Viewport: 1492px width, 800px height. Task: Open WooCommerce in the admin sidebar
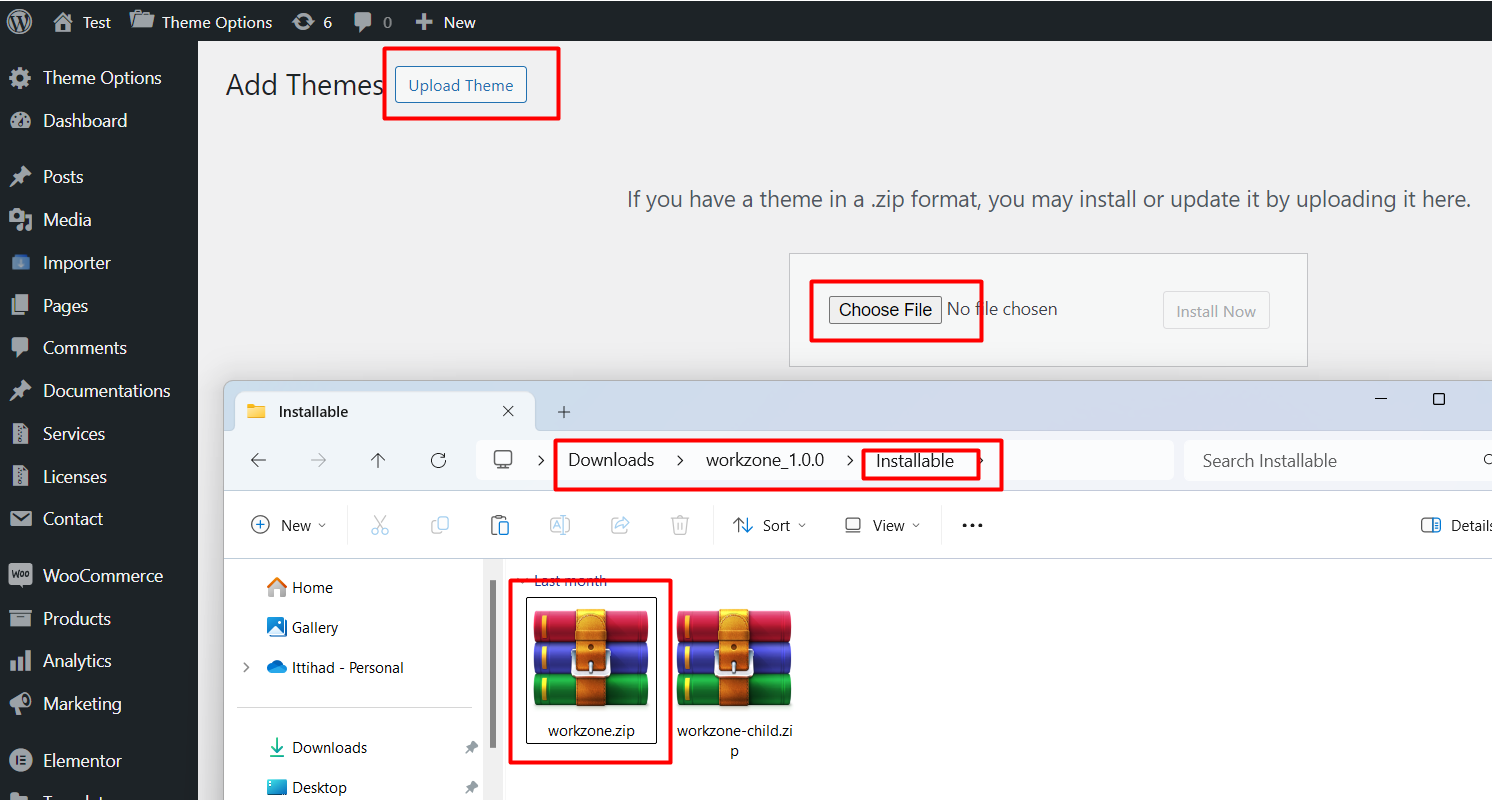coord(102,576)
